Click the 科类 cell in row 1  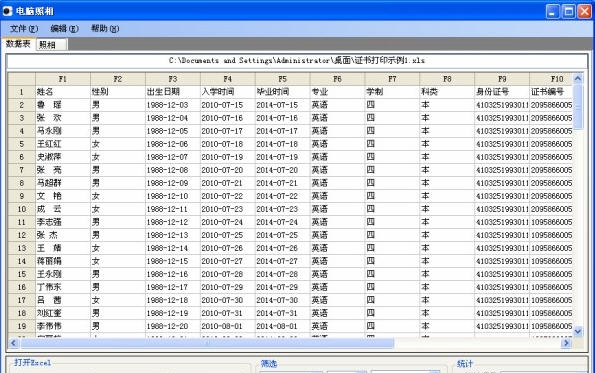(x=447, y=92)
